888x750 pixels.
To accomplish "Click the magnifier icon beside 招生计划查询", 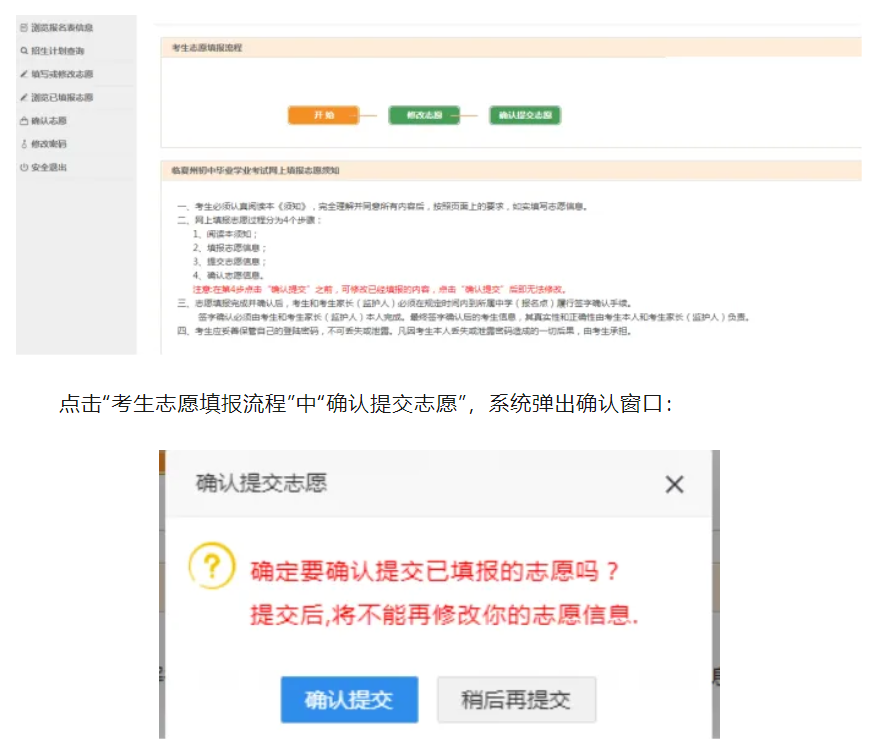I will click(24, 51).
